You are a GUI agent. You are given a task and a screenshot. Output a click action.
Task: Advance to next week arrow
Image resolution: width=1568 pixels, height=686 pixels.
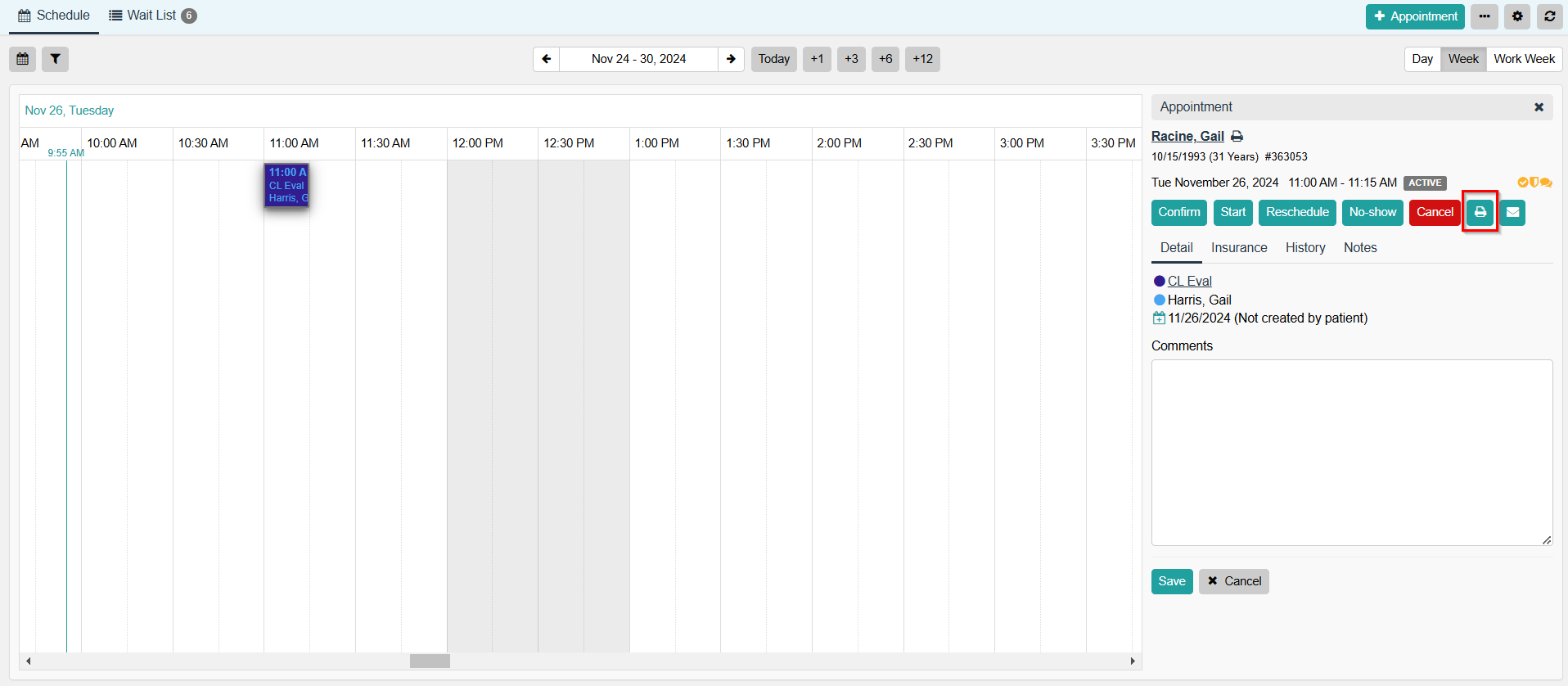[x=731, y=59]
